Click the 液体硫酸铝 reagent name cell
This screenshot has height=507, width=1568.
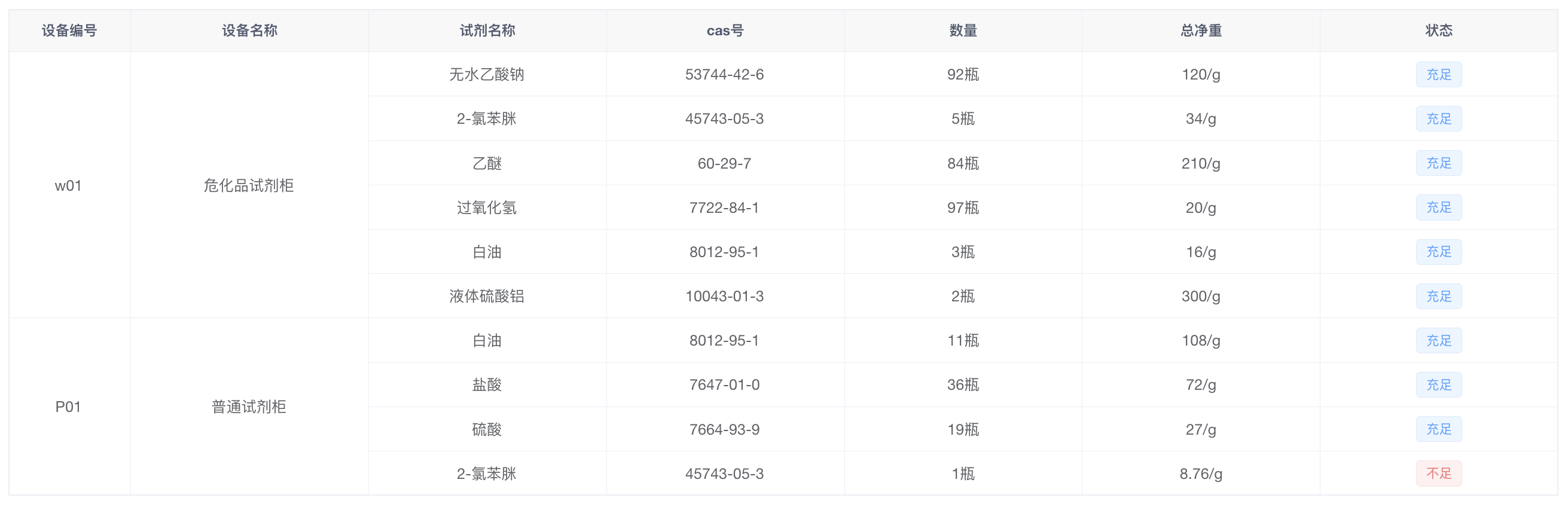[487, 297]
